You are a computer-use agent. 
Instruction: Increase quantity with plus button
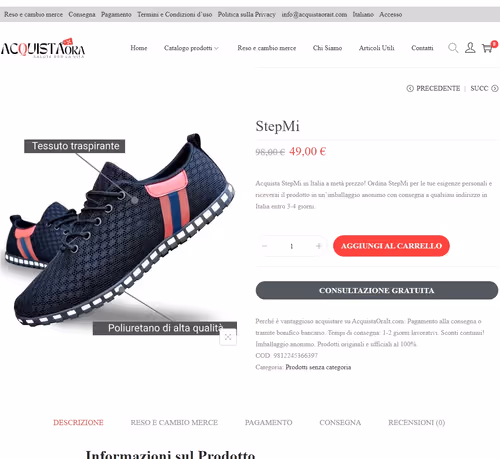click(318, 246)
